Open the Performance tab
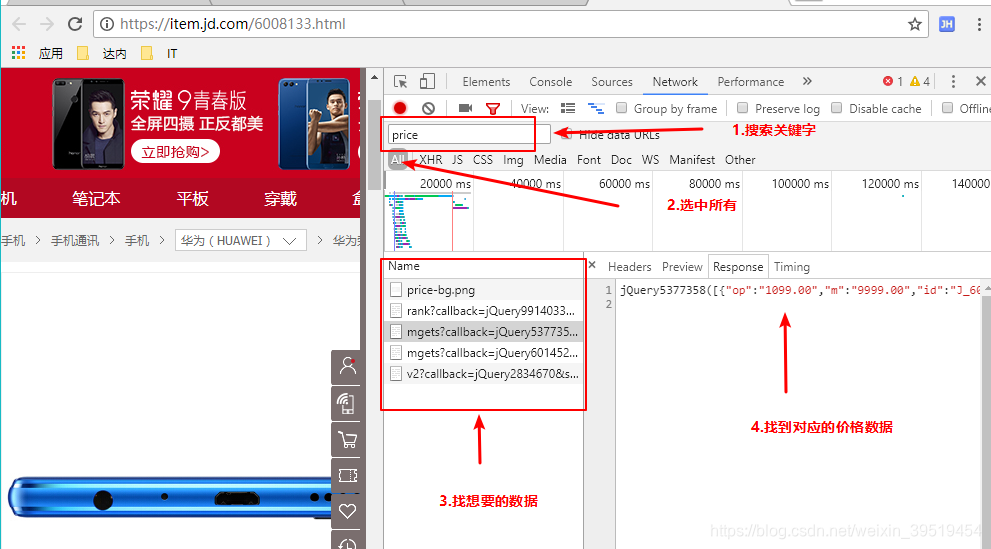 coord(750,82)
